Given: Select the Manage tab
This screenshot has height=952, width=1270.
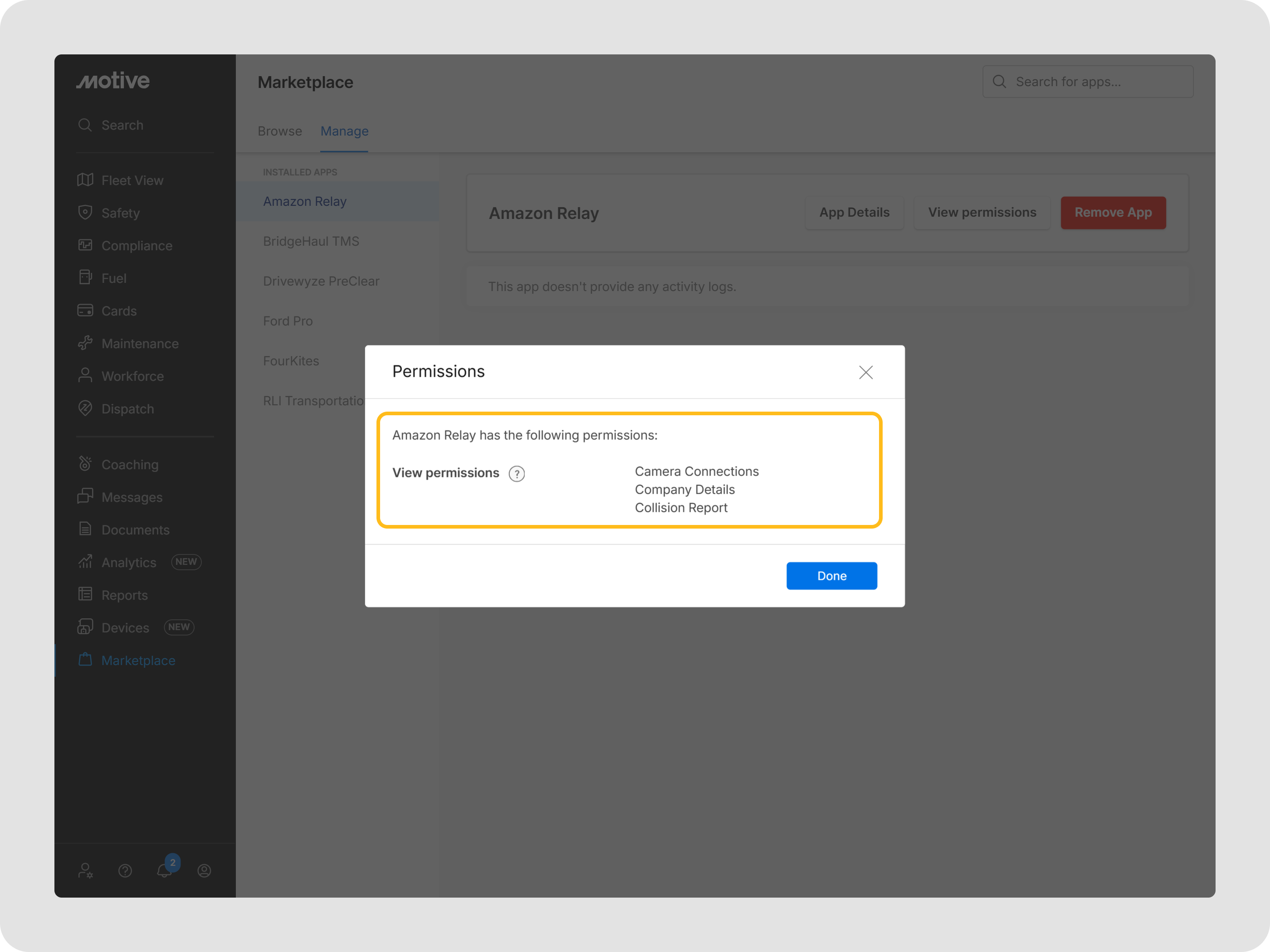Looking at the screenshot, I should point(344,131).
